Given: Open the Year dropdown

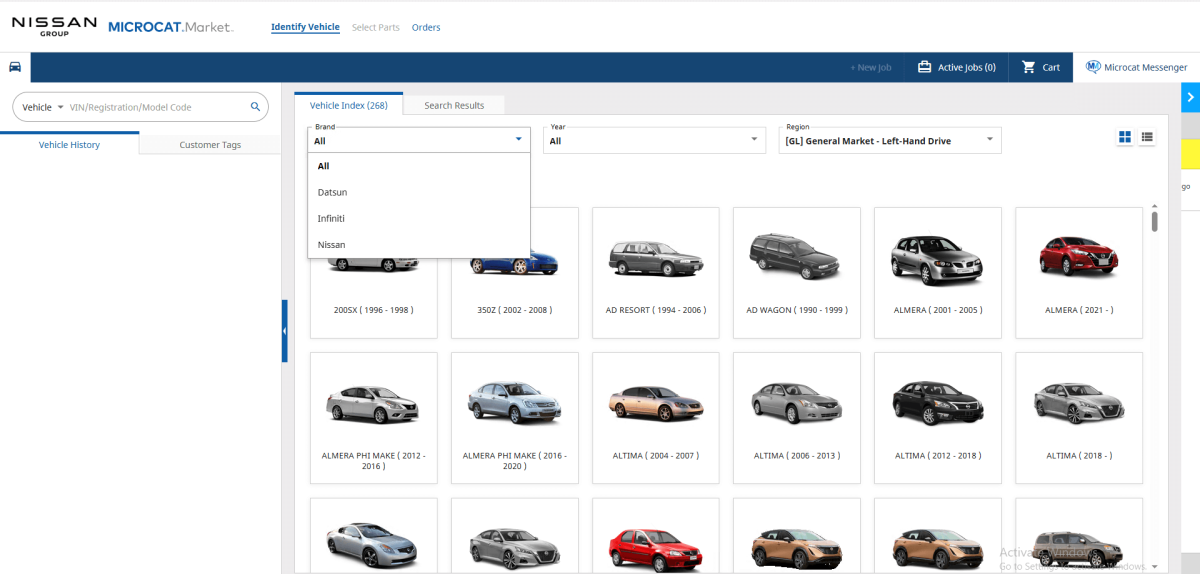Looking at the screenshot, I should tap(655, 140).
